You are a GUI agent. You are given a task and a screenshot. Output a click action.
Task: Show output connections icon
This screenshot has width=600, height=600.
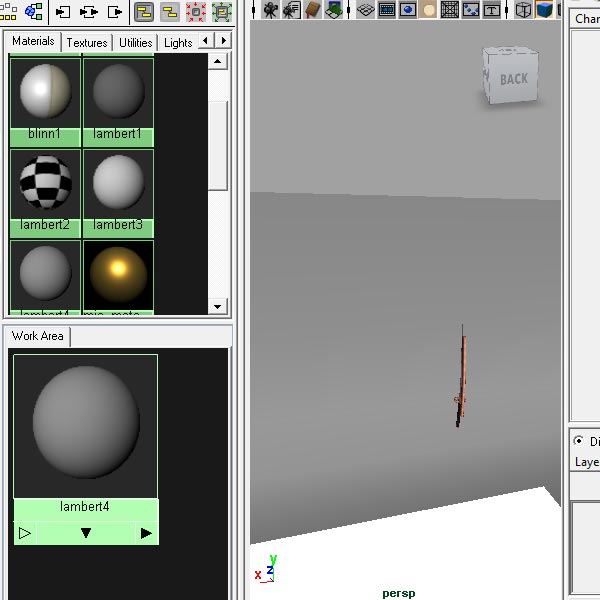coord(115,12)
